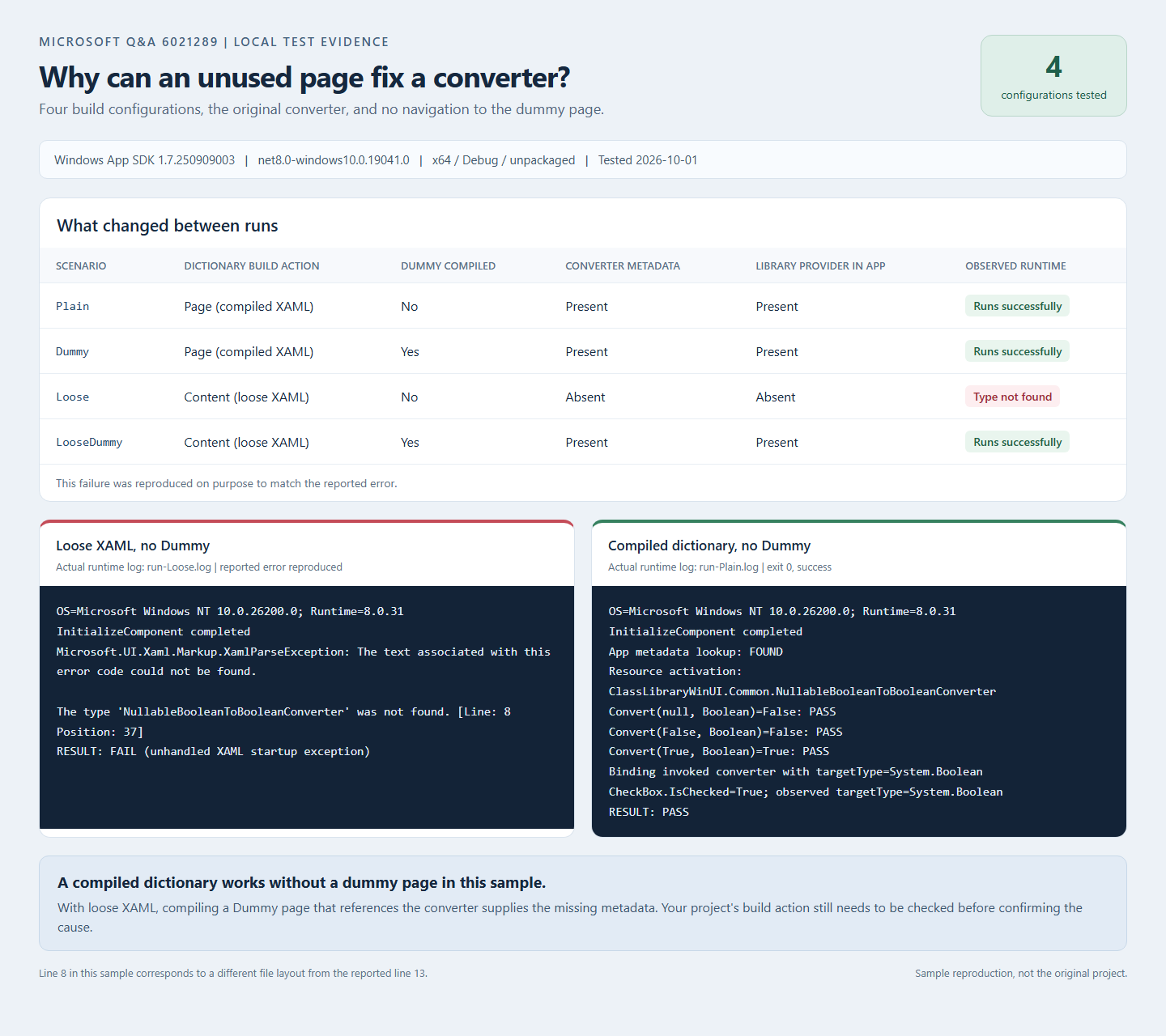Click 'Convert(null, Boolean)=False: PASS' log line
Viewport: 1166px width, 1036px height.
click(x=722, y=711)
